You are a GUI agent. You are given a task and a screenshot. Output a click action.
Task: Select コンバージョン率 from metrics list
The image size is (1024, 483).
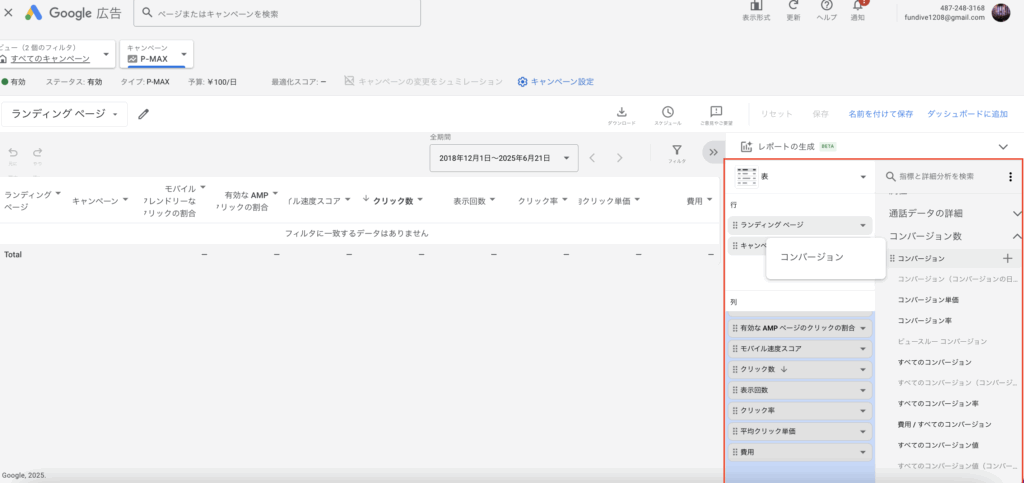click(924, 320)
